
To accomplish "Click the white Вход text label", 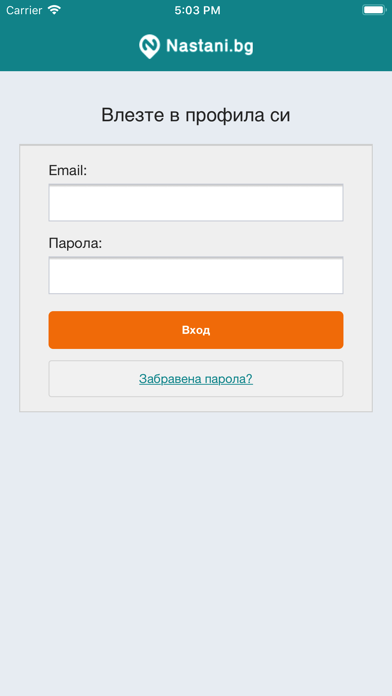I will 196,330.
